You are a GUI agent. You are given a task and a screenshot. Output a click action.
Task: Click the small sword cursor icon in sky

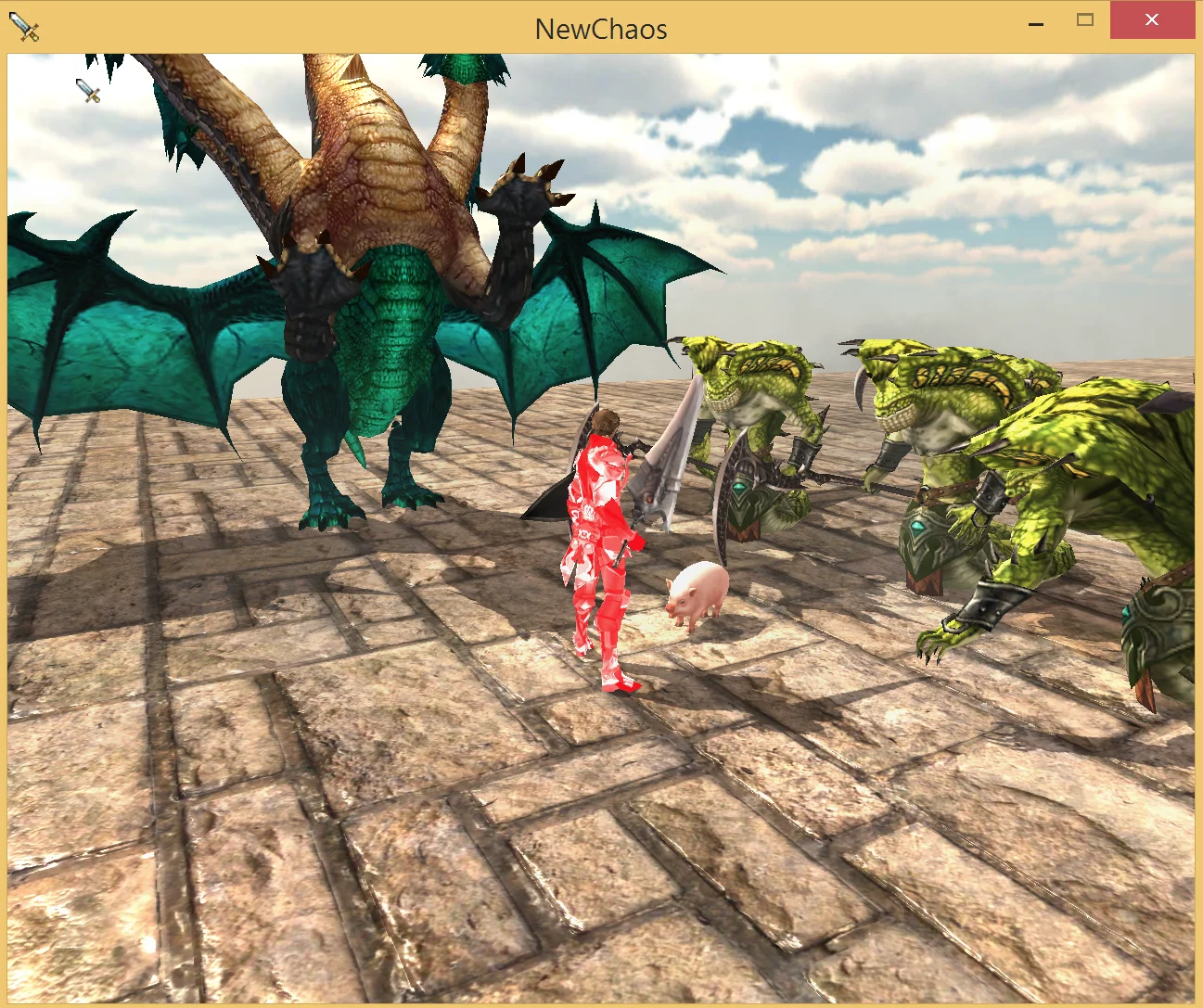click(x=88, y=91)
